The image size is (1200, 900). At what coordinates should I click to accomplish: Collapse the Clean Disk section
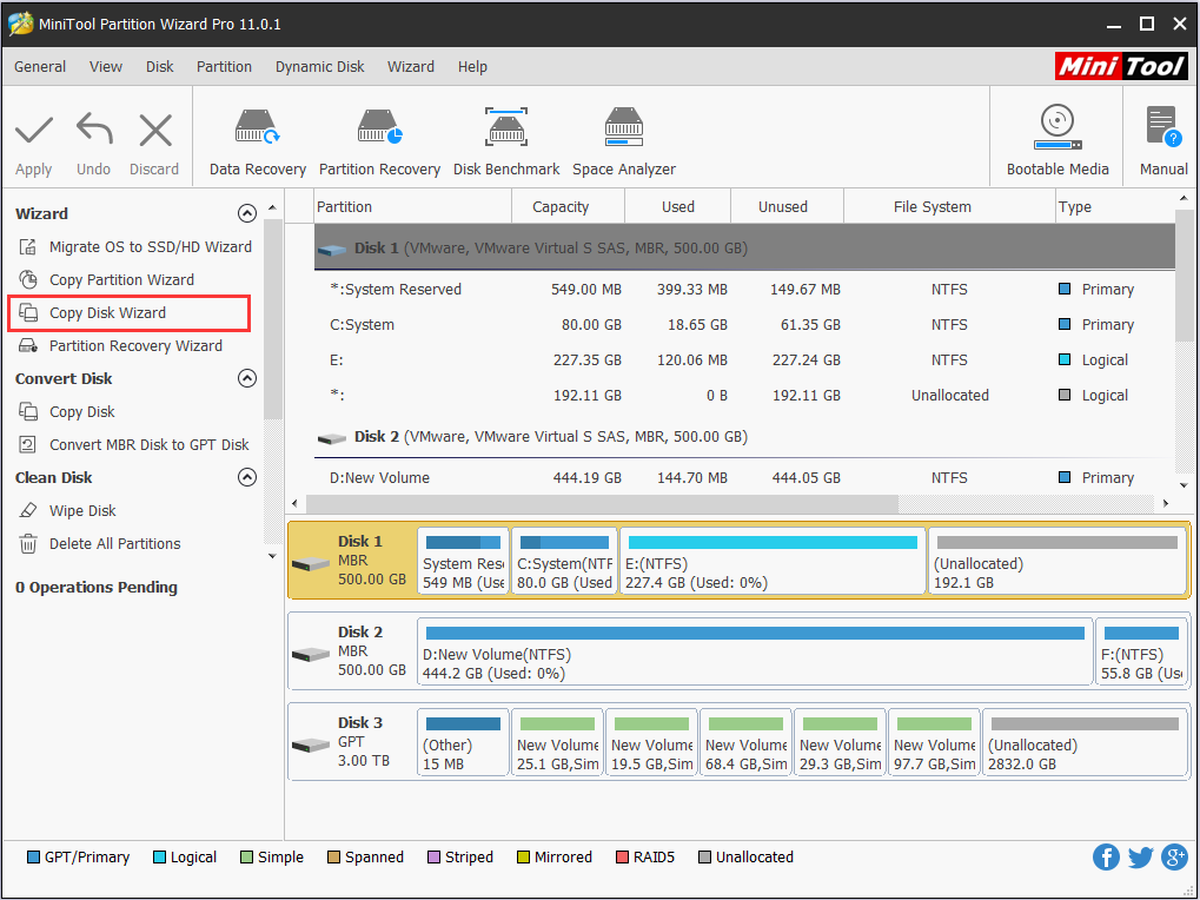click(x=247, y=477)
